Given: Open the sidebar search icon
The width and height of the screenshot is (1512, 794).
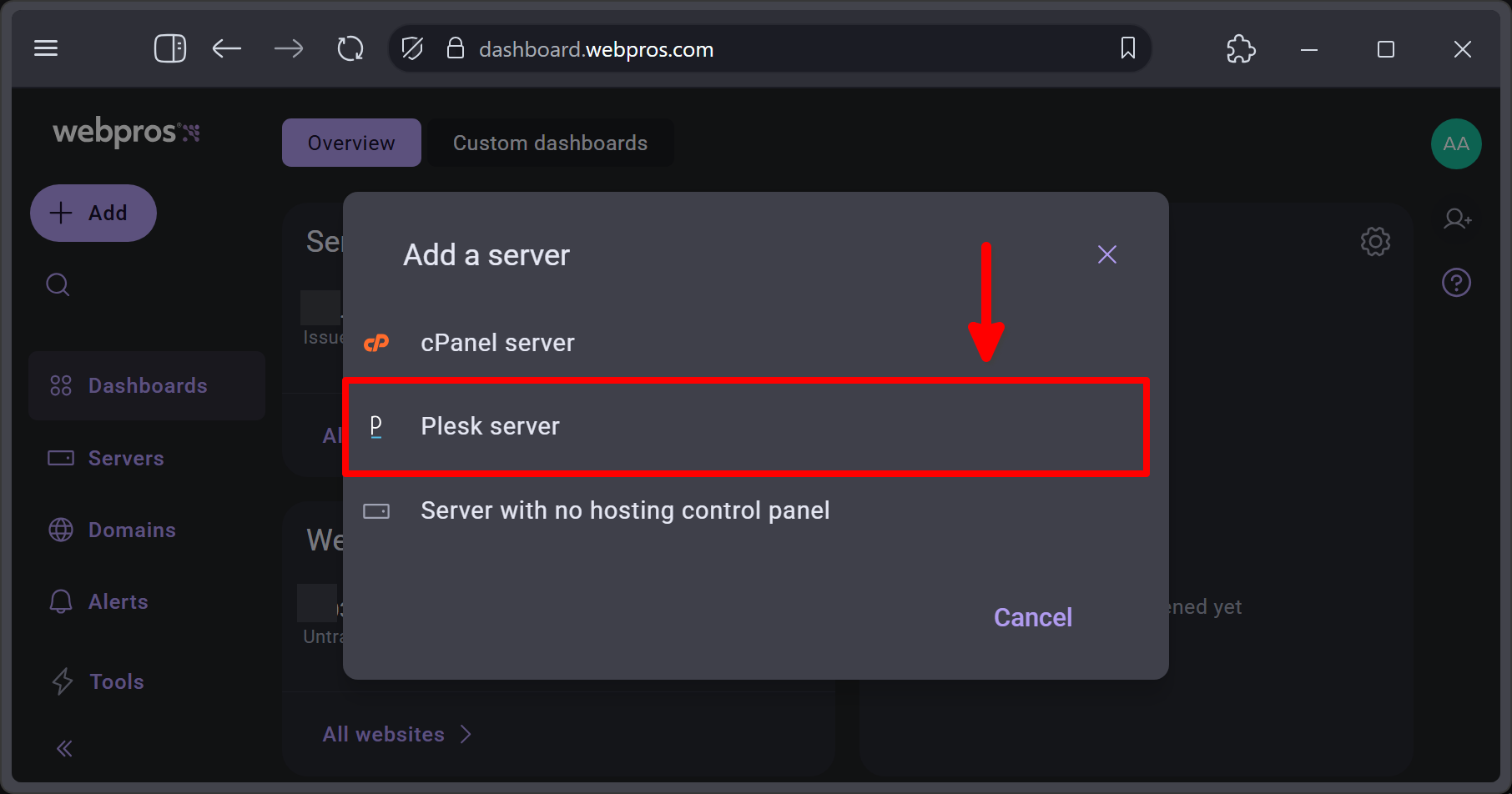Looking at the screenshot, I should pyautogui.click(x=58, y=285).
